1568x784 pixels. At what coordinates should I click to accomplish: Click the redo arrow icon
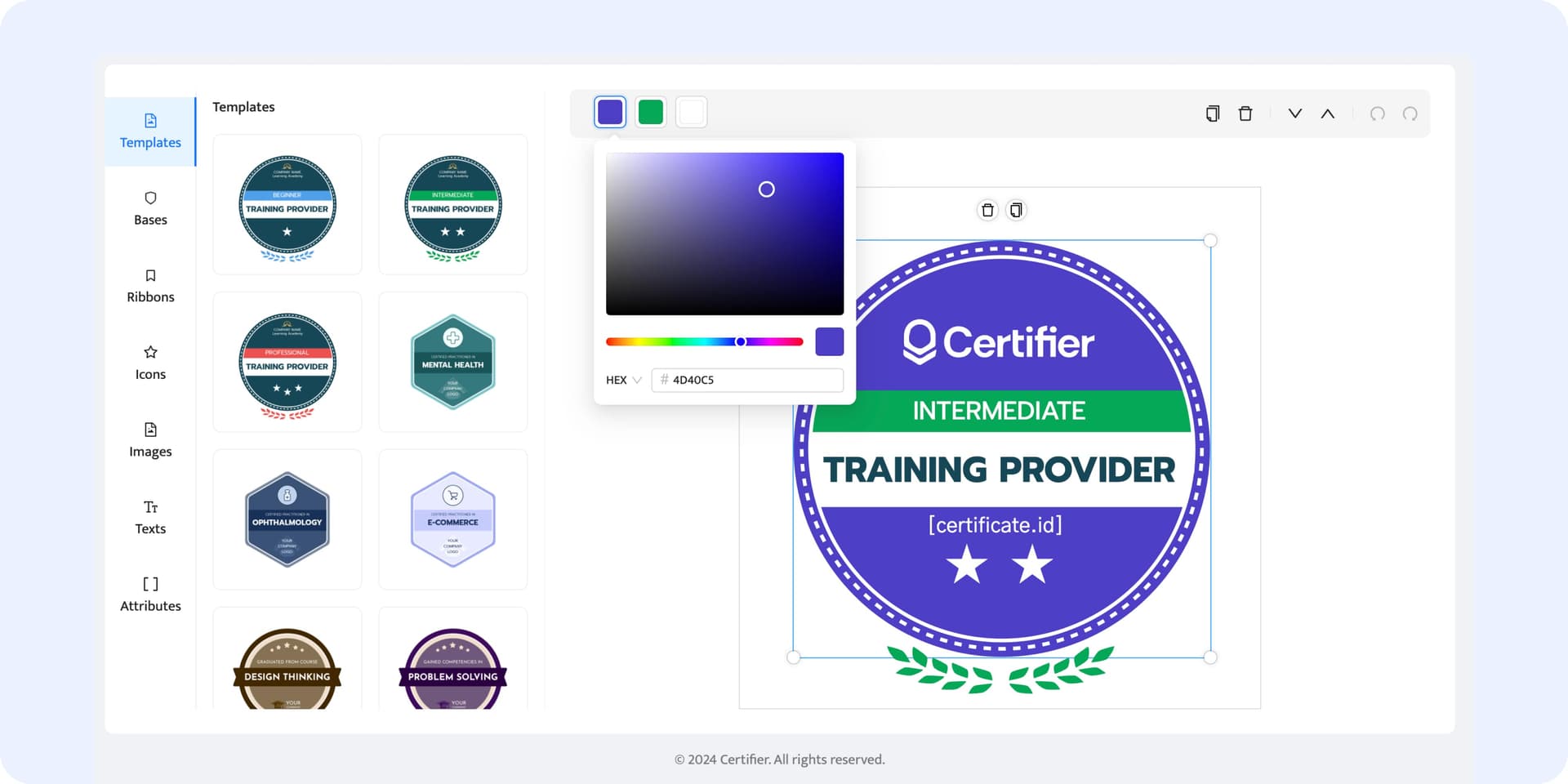(x=1410, y=114)
